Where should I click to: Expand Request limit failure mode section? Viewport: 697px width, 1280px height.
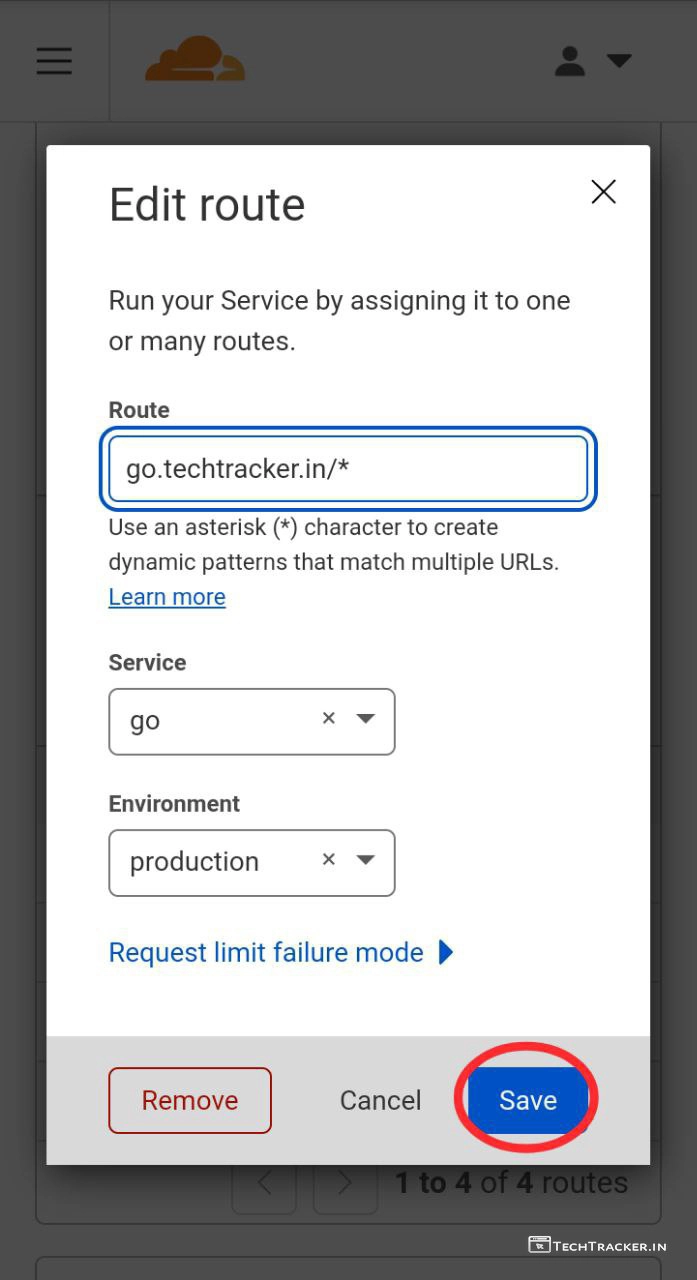(x=266, y=953)
